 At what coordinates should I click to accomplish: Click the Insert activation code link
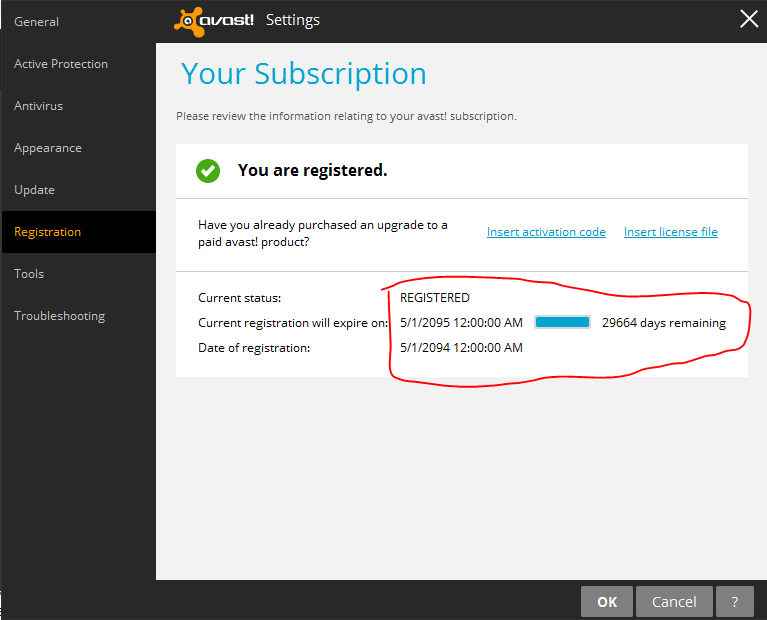(546, 232)
